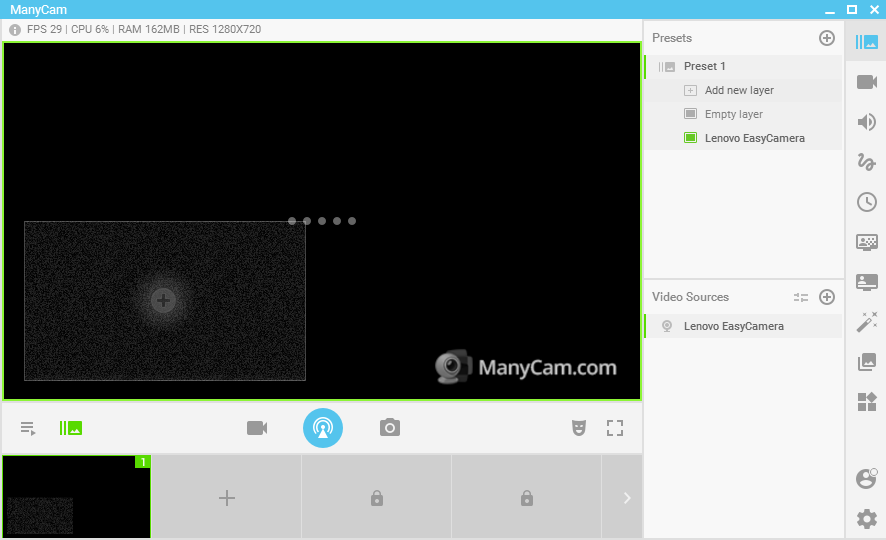Take a snapshot with the camera button

pyautogui.click(x=390, y=428)
